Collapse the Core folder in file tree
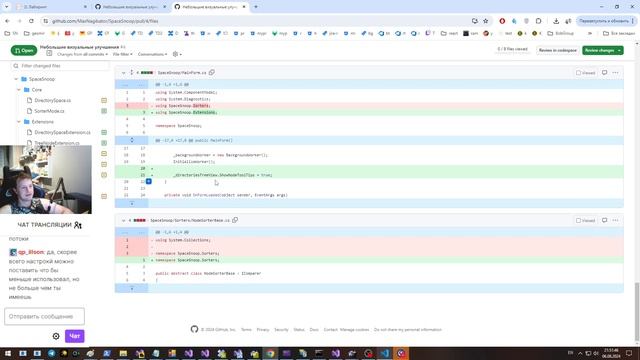This screenshot has width=640, height=360. click(19, 89)
